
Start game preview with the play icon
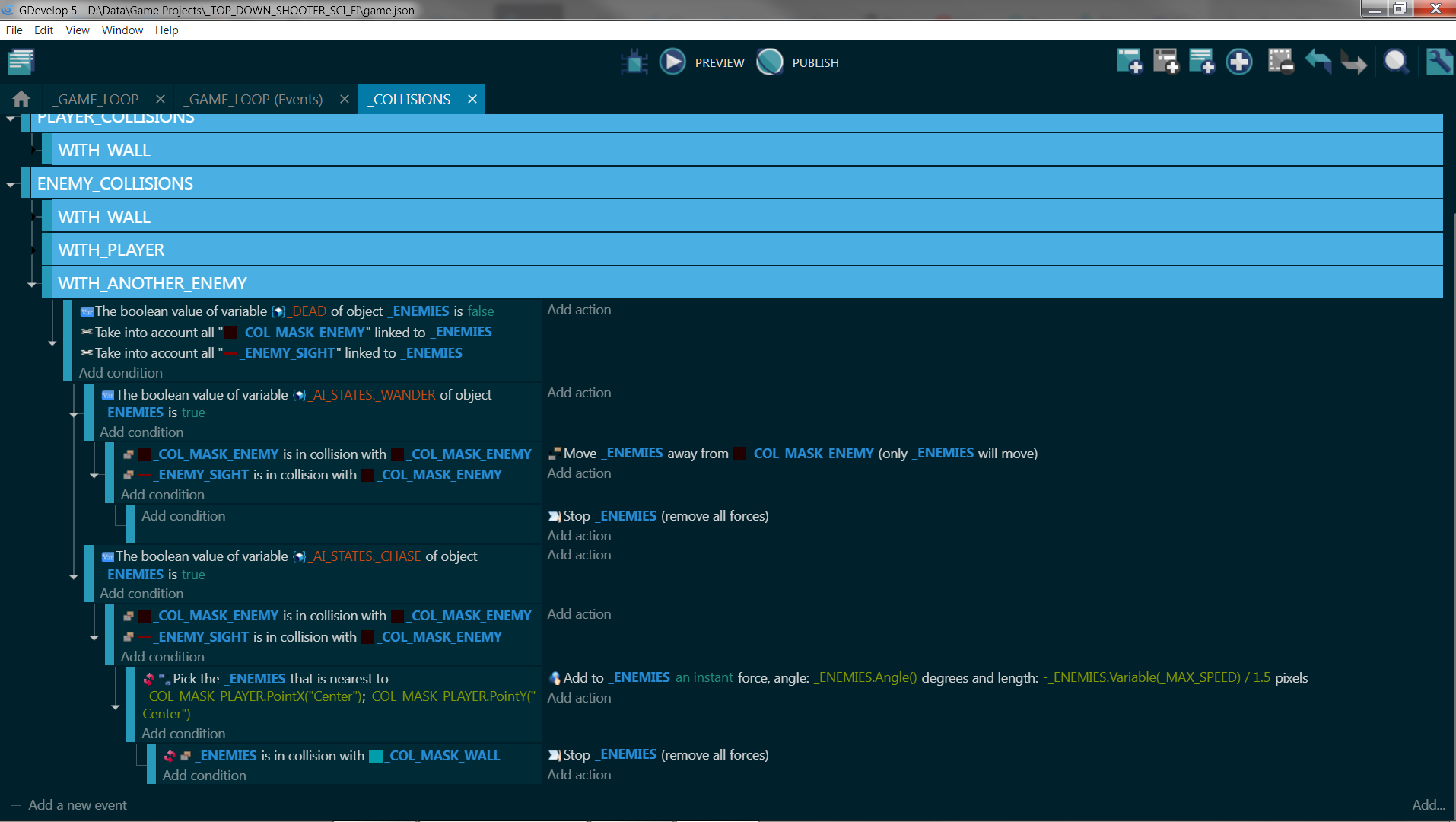[672, 62]
